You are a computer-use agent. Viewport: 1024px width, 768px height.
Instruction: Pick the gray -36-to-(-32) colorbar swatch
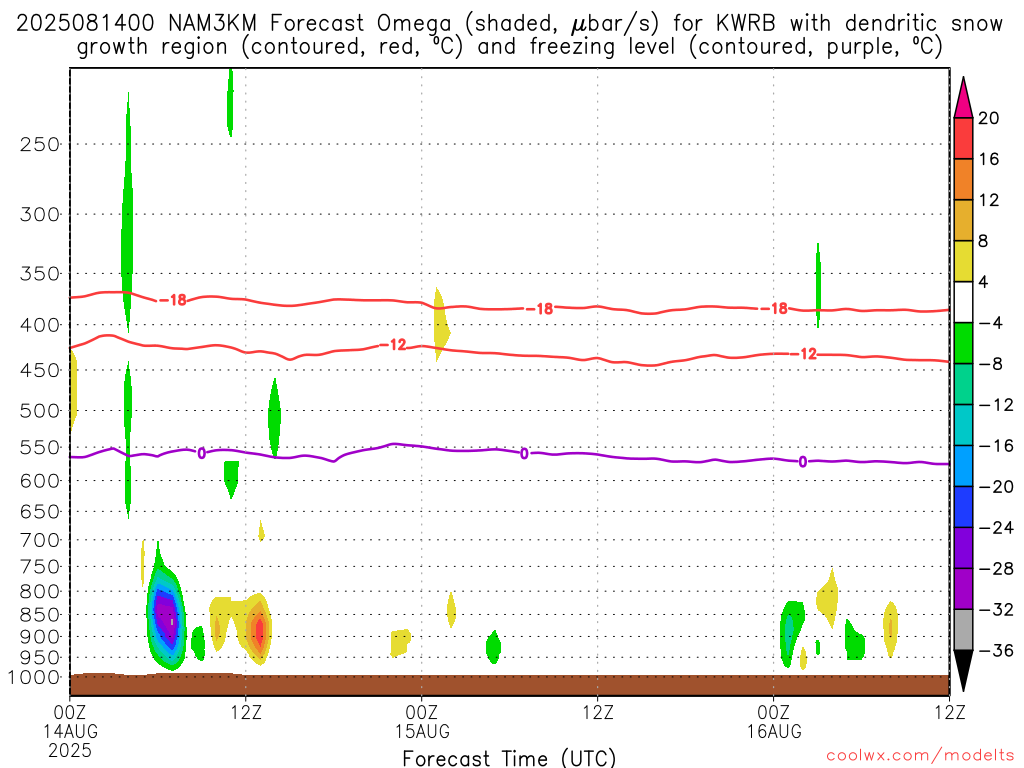pos(963,630)
